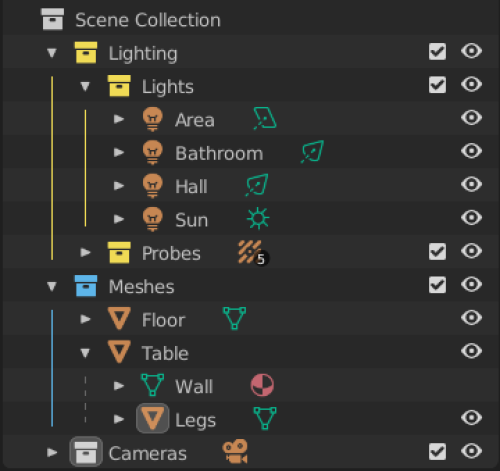The image size is (500, 471).
Task: Select the Table object in the outliner
Action: coord(165,353)
